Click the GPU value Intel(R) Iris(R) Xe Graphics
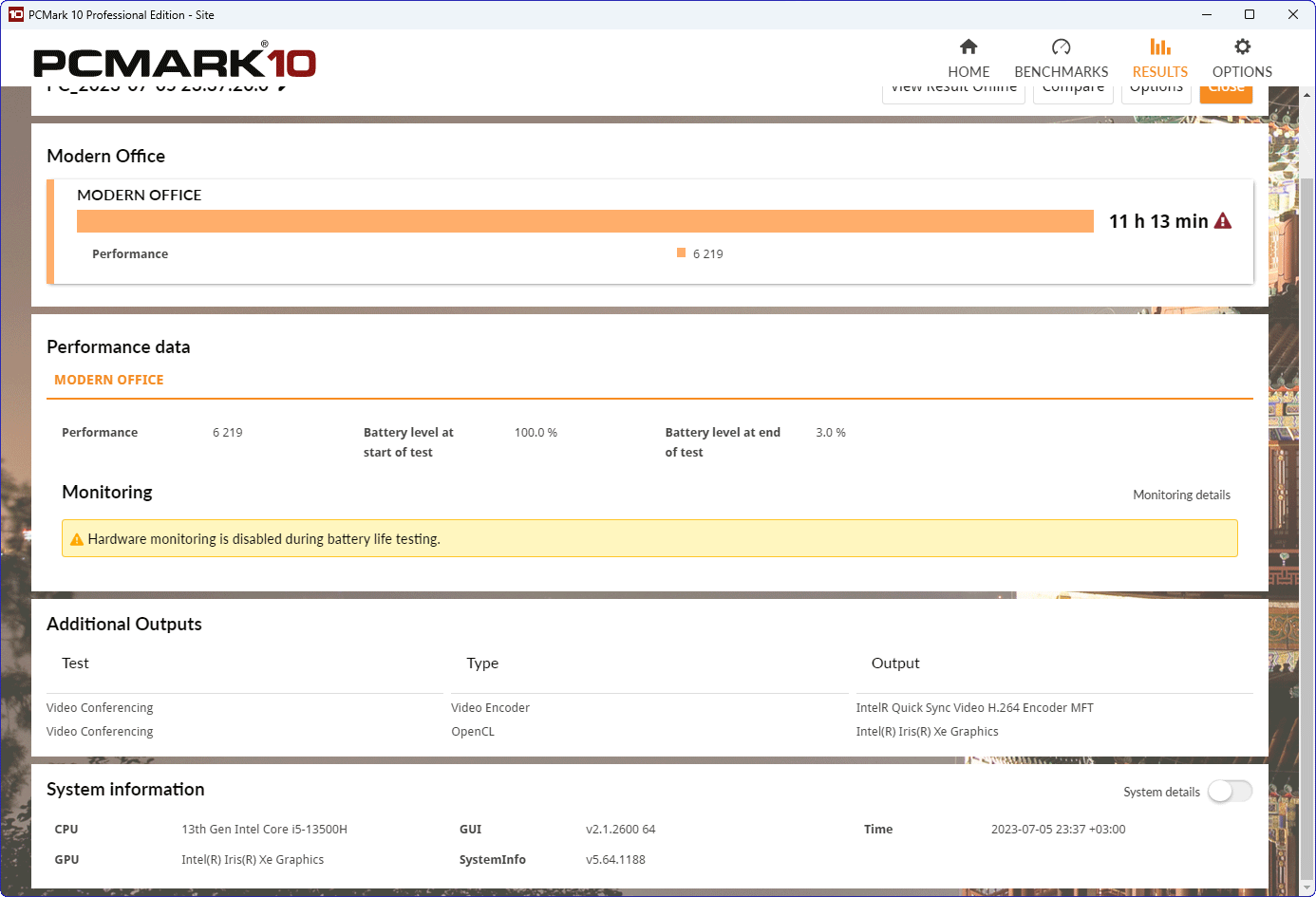This screenshot has width=1316, height=897. pyautogui.click(x=253, y=859)
